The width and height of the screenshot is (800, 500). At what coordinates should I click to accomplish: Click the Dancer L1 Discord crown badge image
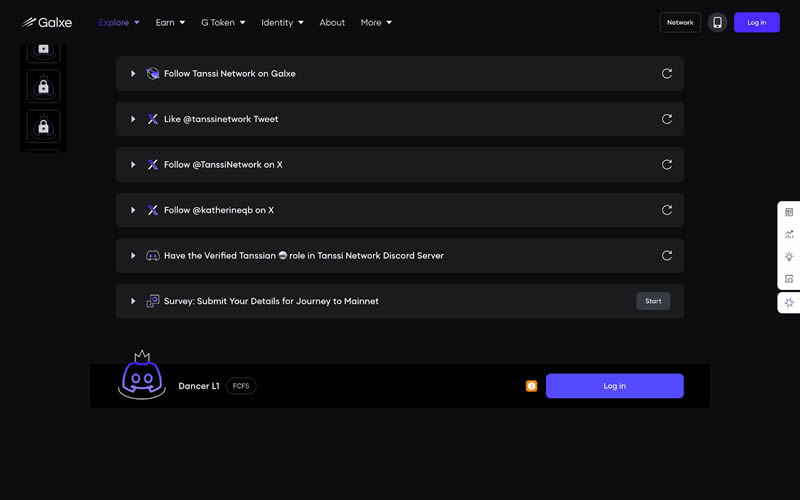(142, 376)
